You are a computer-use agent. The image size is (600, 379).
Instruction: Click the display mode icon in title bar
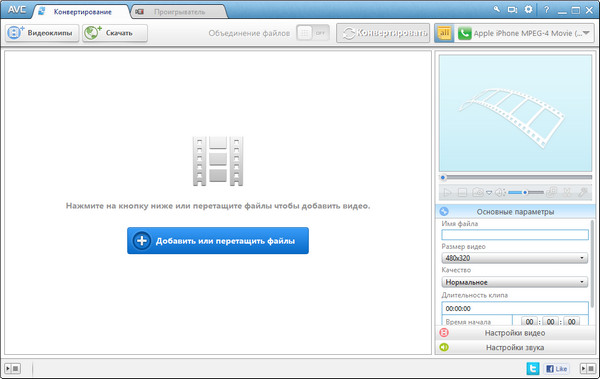pos(512,10)
